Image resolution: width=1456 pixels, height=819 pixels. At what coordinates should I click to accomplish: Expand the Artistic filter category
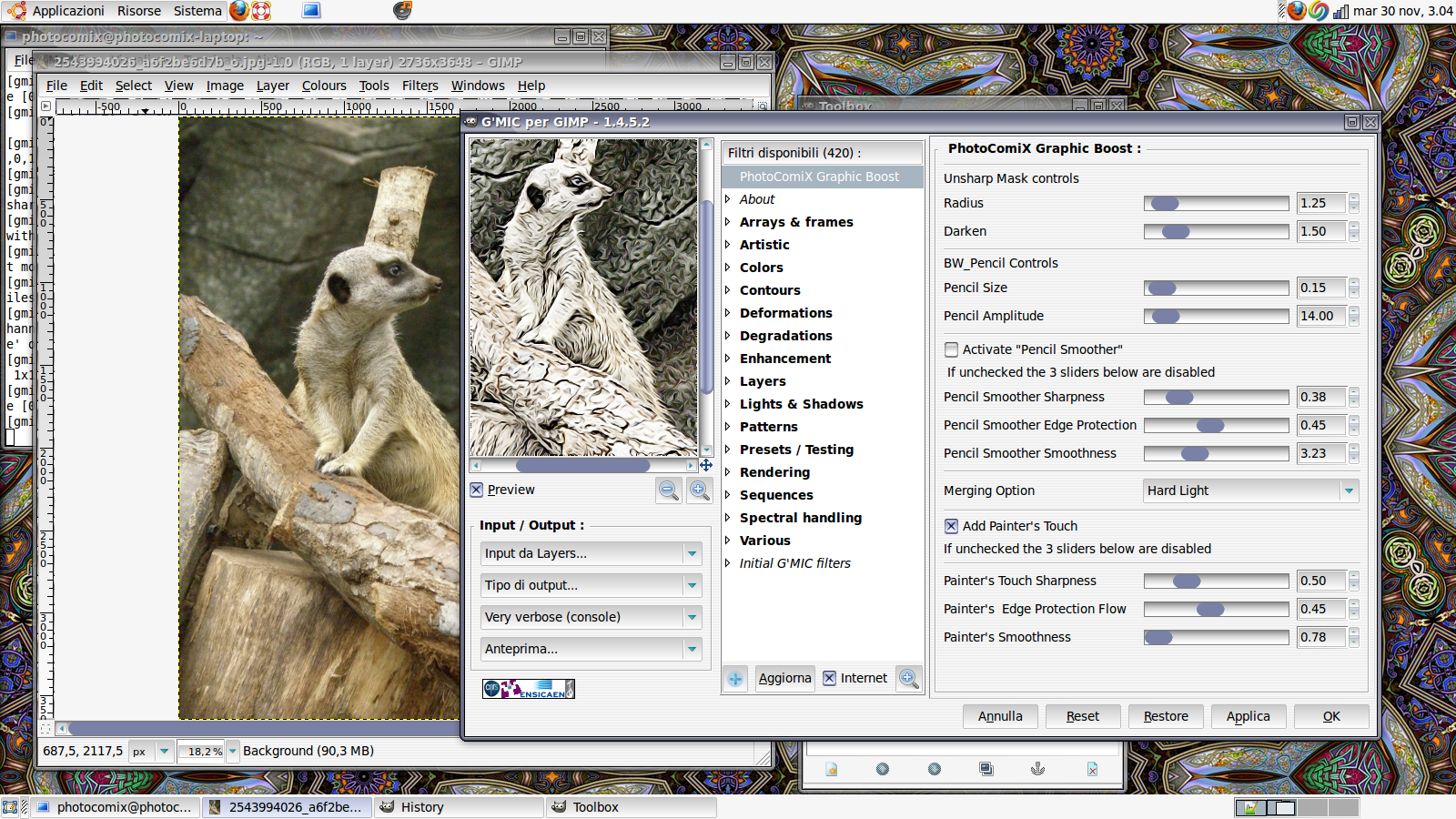coord(728,245)
